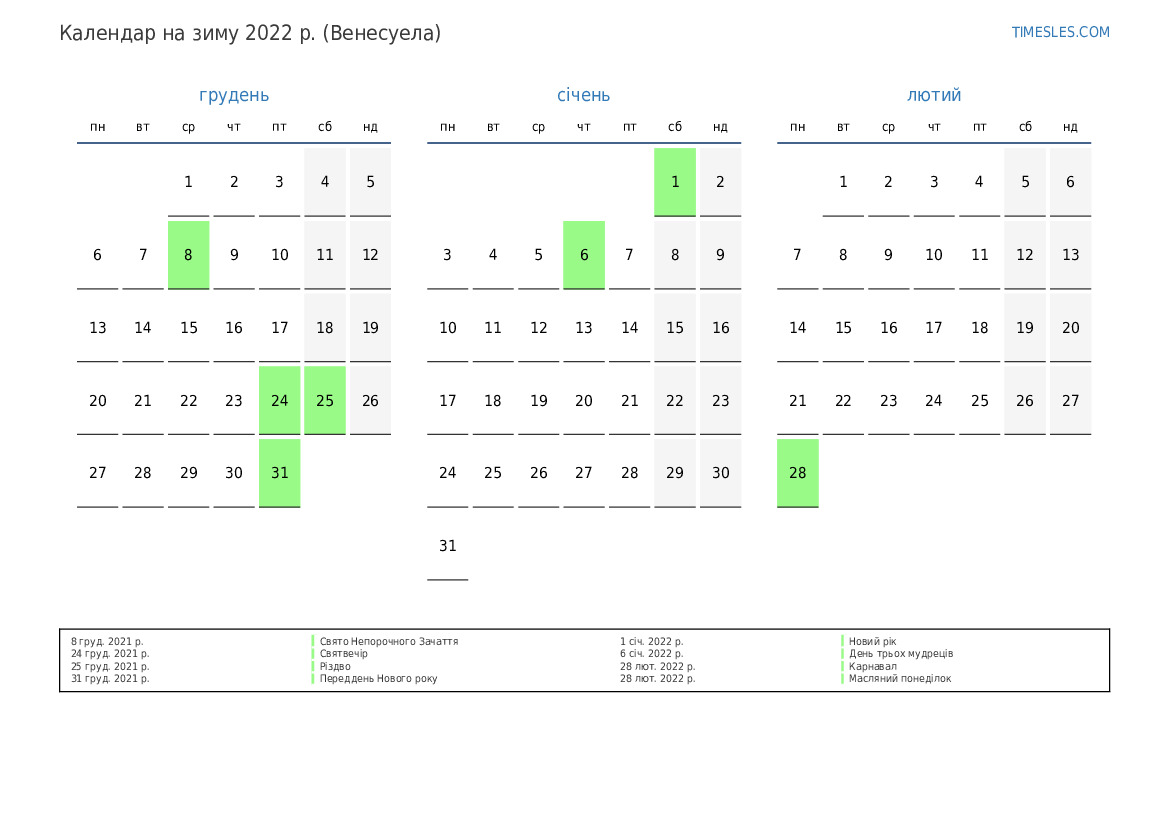This screenshot has width=1169, height=827.
Task: Click green marker beside 'Різдво'
Action: click(313, 667)
